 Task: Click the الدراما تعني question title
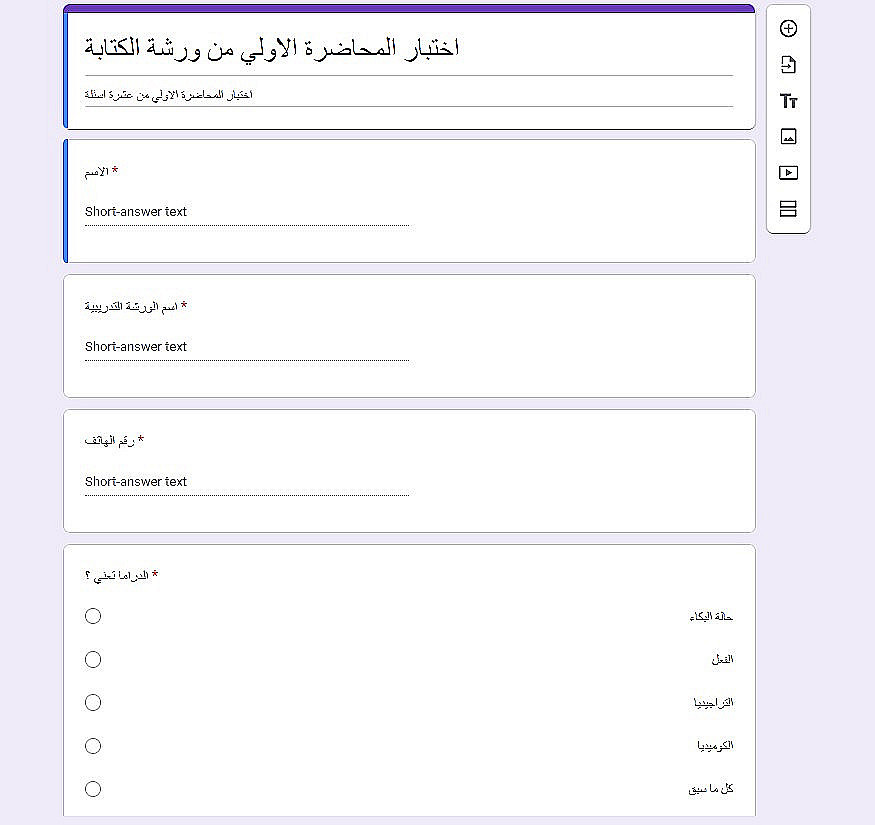point(117,576)
